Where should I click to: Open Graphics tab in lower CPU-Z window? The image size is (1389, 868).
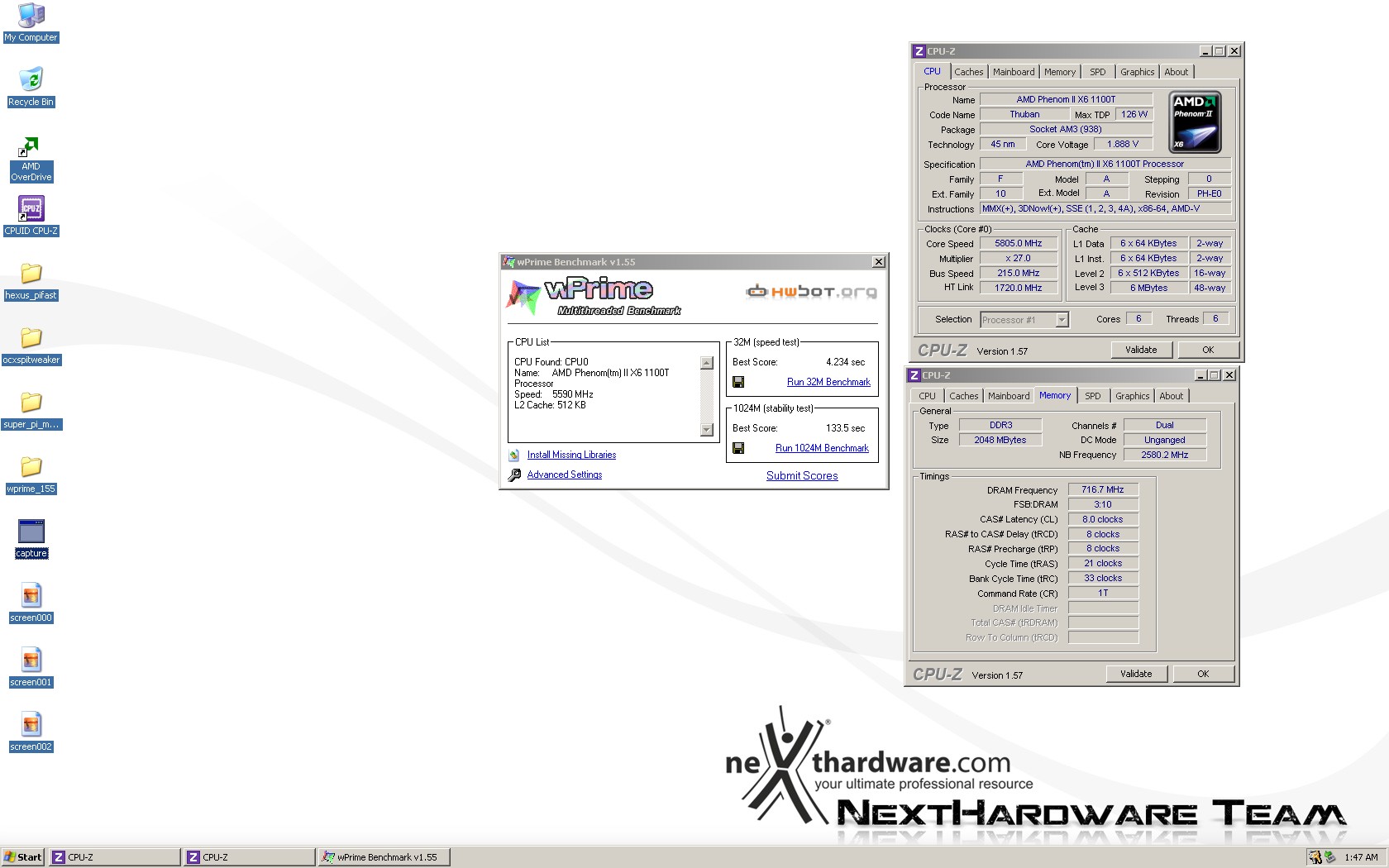click(x=1132, y=396)
